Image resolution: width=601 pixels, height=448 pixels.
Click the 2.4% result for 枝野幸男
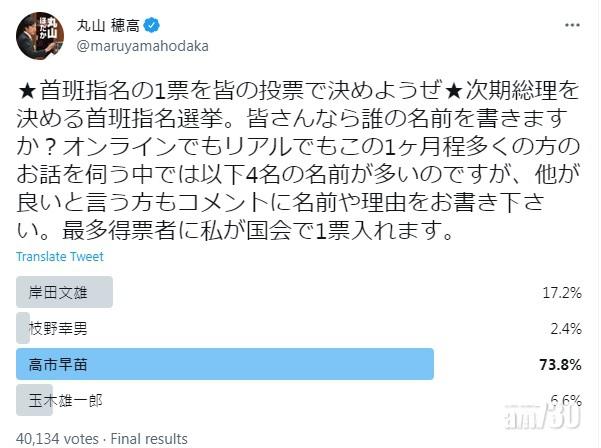pos(568,328)
